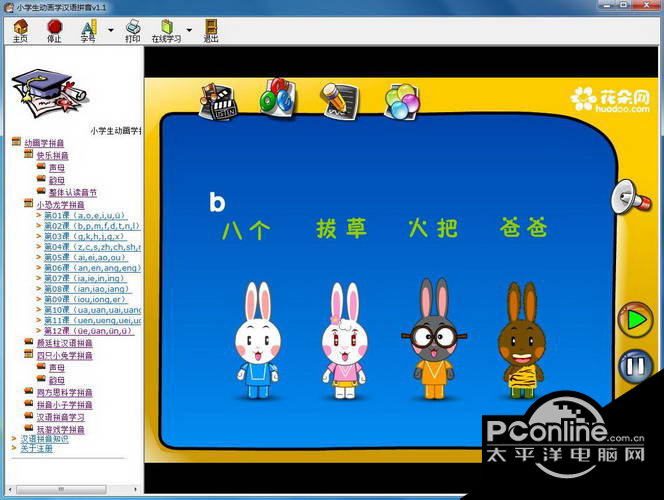The image size is (664, 500).
Task: Collapse the 动画学拼音 root tree node
Action: click(16, 142)
